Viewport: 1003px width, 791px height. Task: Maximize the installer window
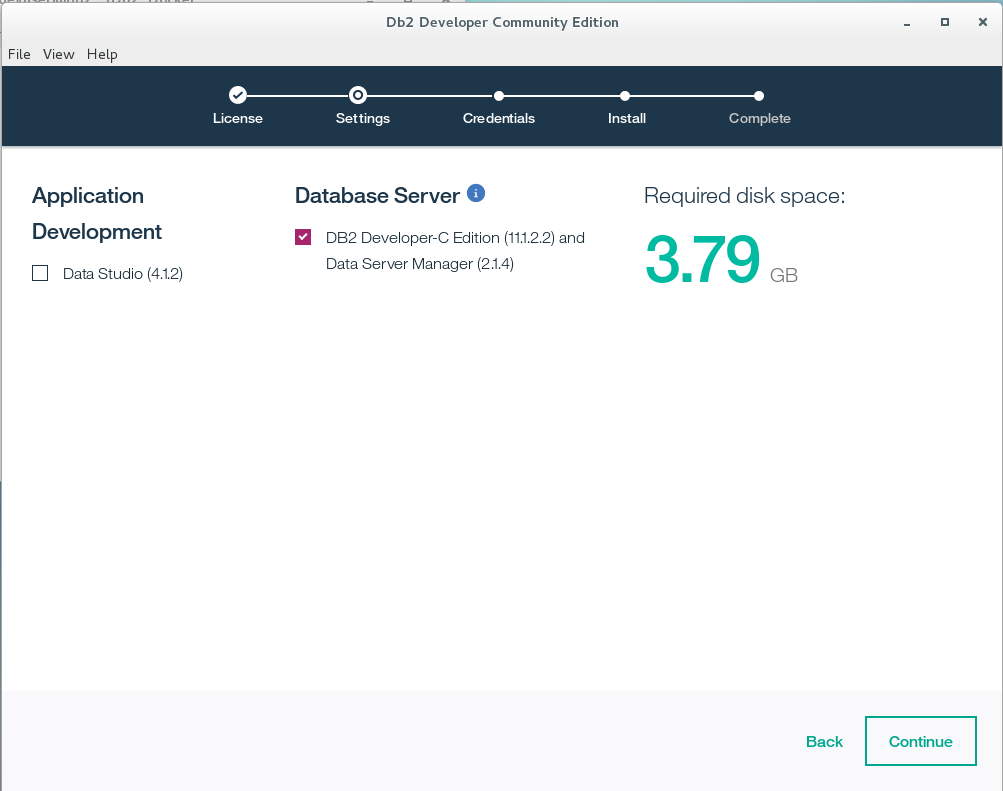click(x=945, y=22)
